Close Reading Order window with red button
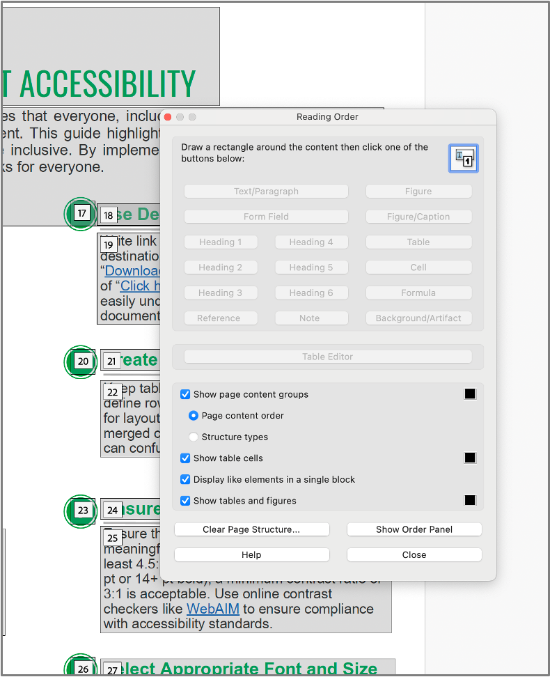Viewport: 550px width, 677px height. pos(168,117)
